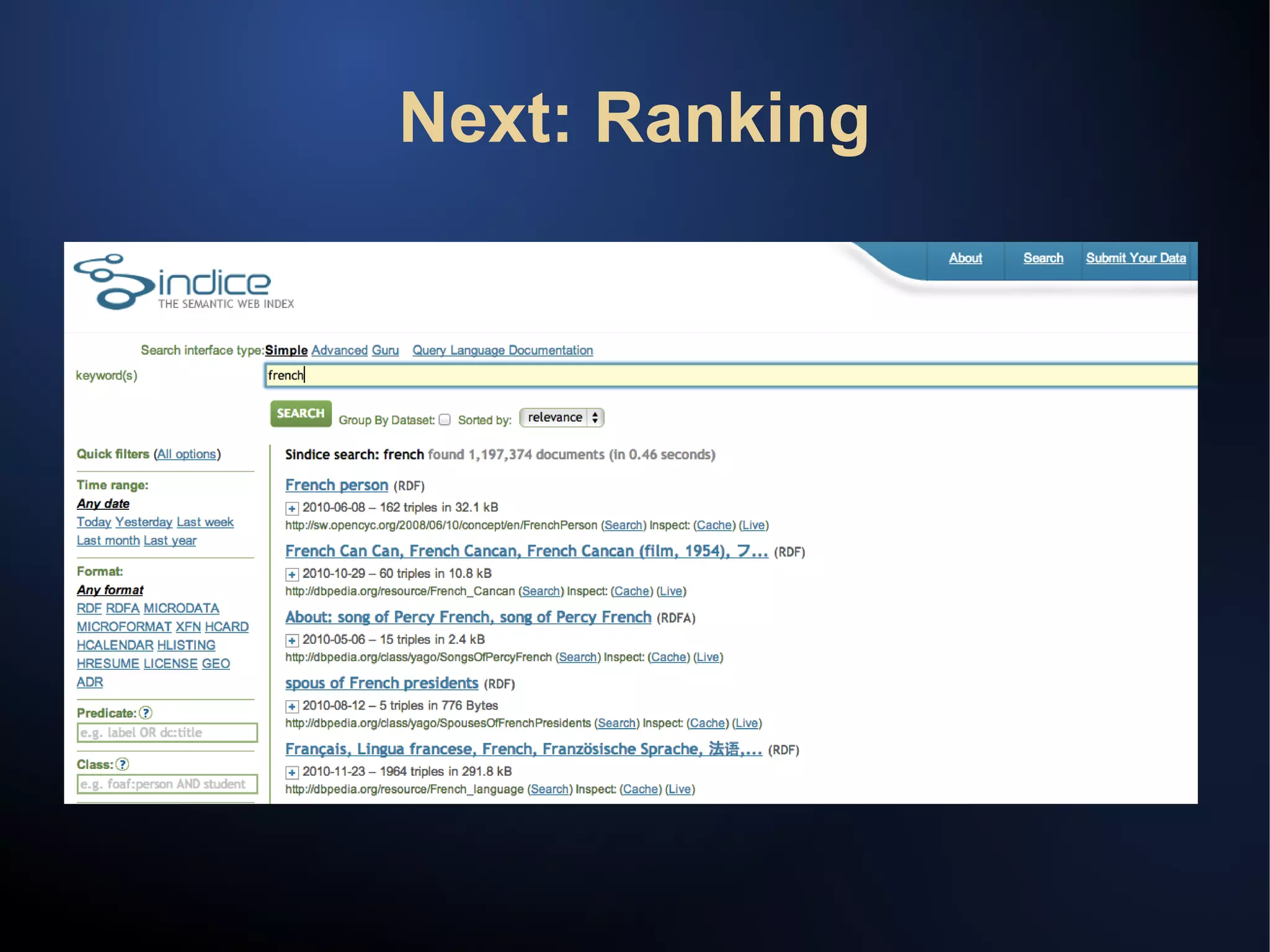This screenshot has height=952, width=1270.
Task: Expand the French person result plus icon
Action: point(291,509)
